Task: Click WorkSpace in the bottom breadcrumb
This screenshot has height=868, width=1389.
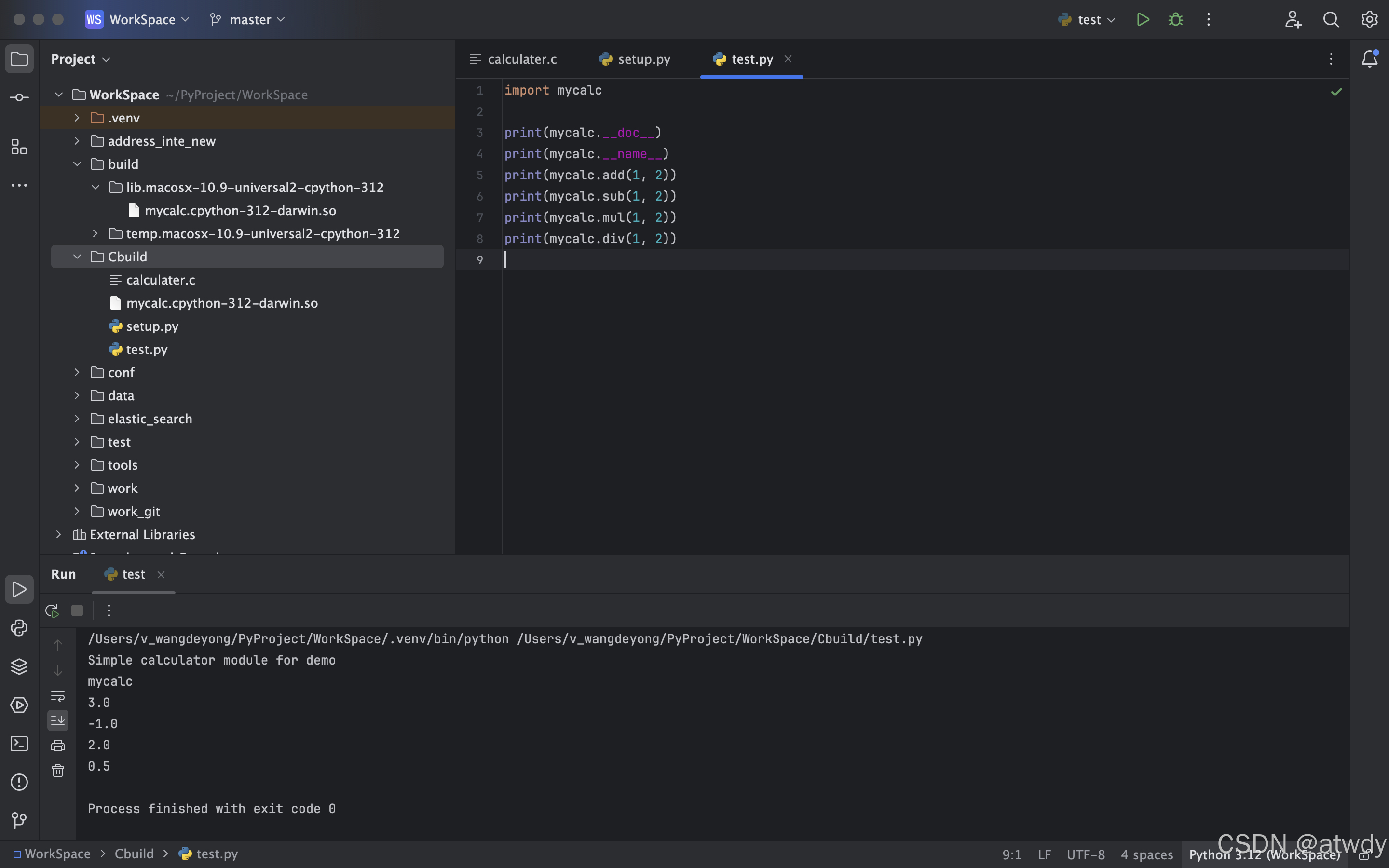Action: pyautogui.click(x=52, y=854)
